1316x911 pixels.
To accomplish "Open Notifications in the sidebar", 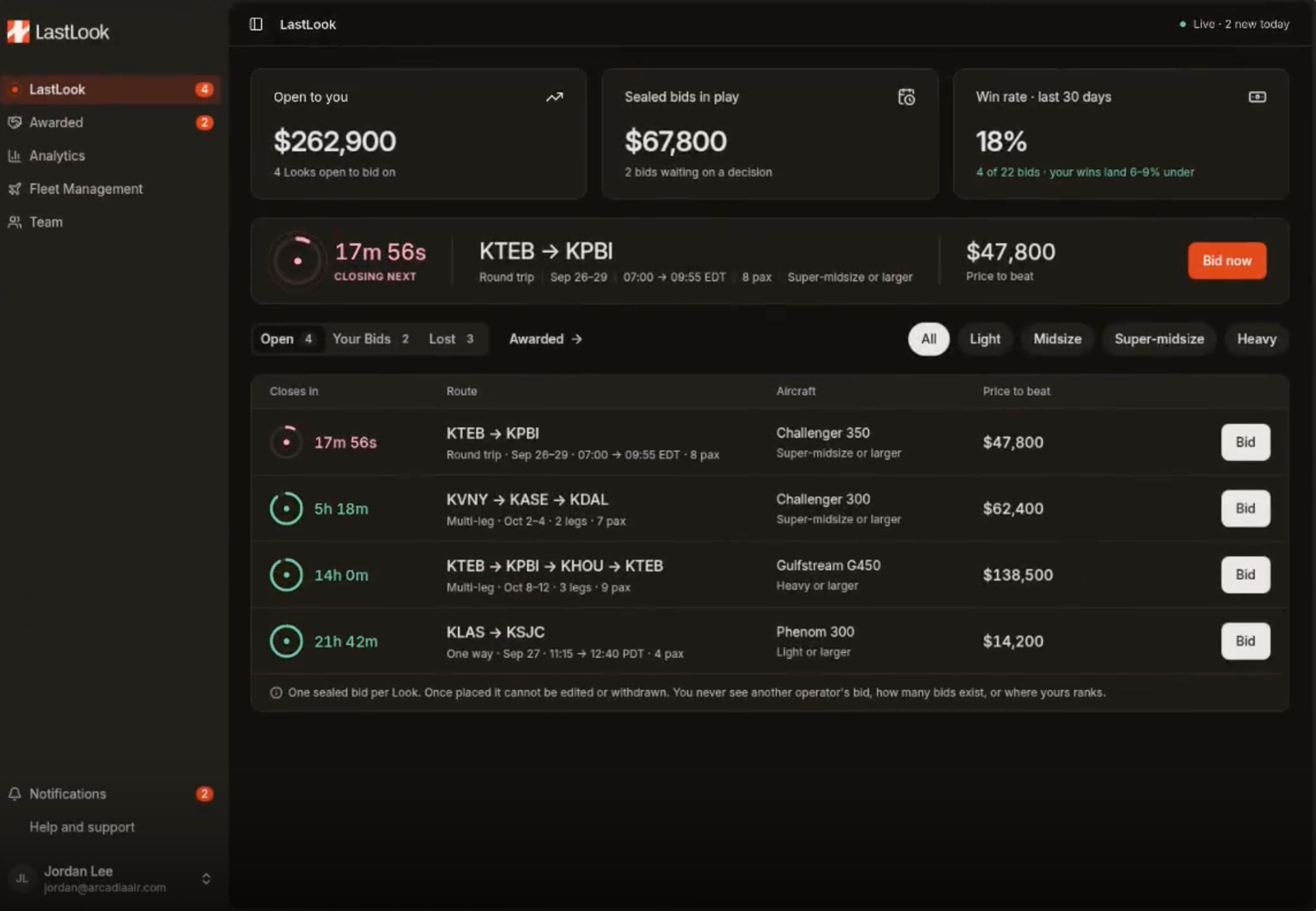I will tap(110, 793).
